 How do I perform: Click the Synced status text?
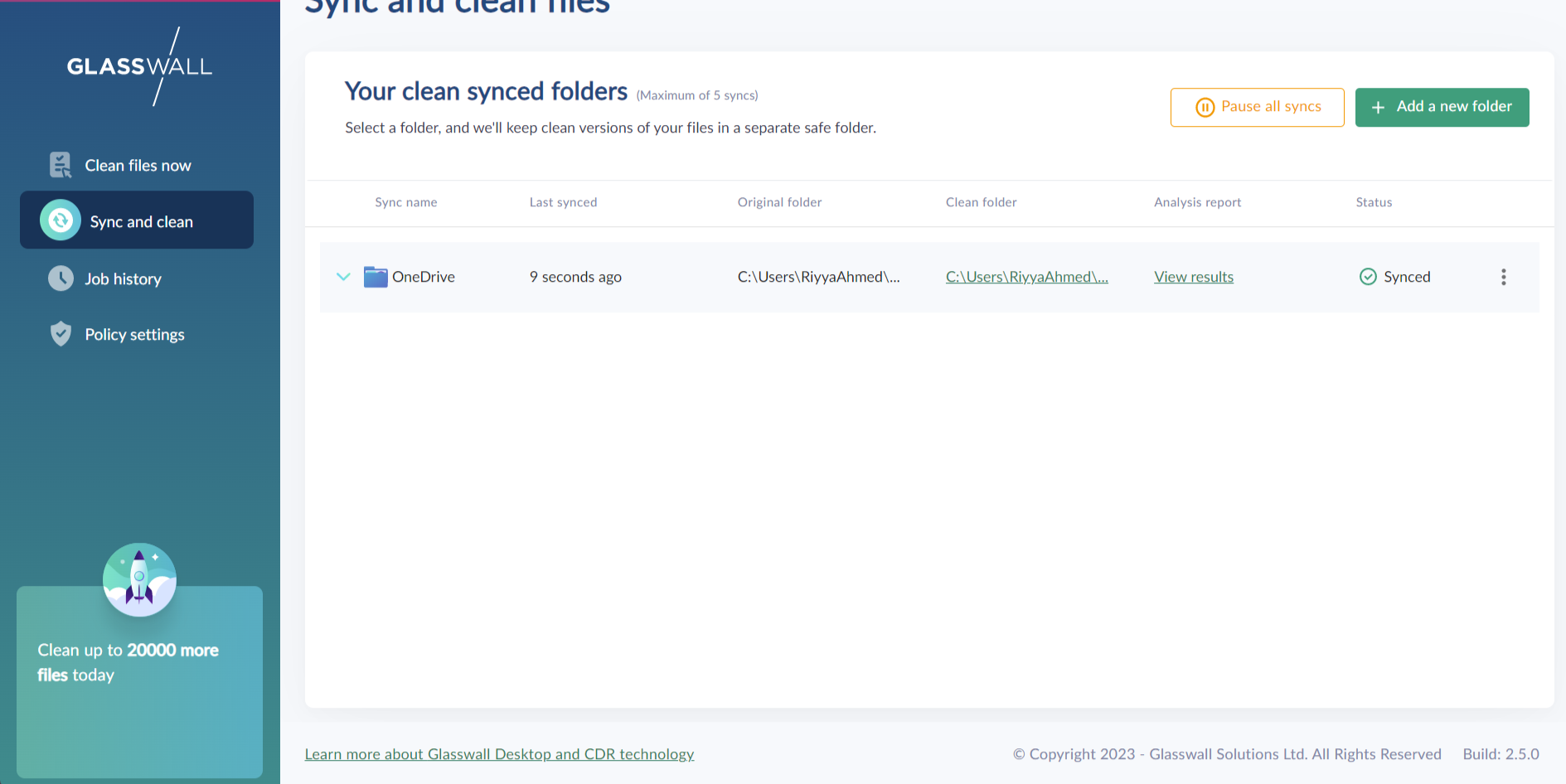[x=1407, y=277]
